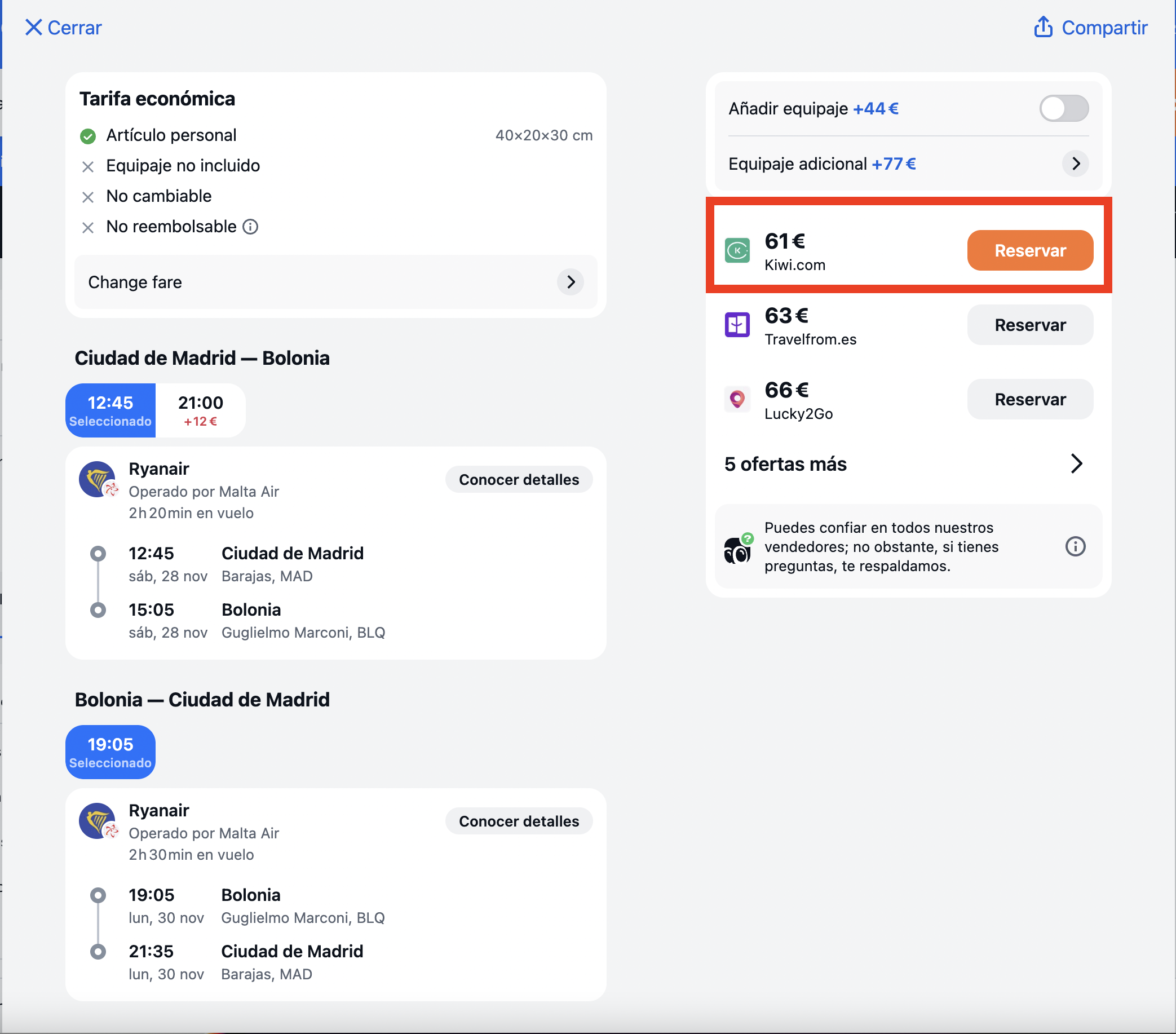The image size is (1176, 1034).
Task: Click the X icon beside Equipaje no incluido
Action: (x=88, y=167)
